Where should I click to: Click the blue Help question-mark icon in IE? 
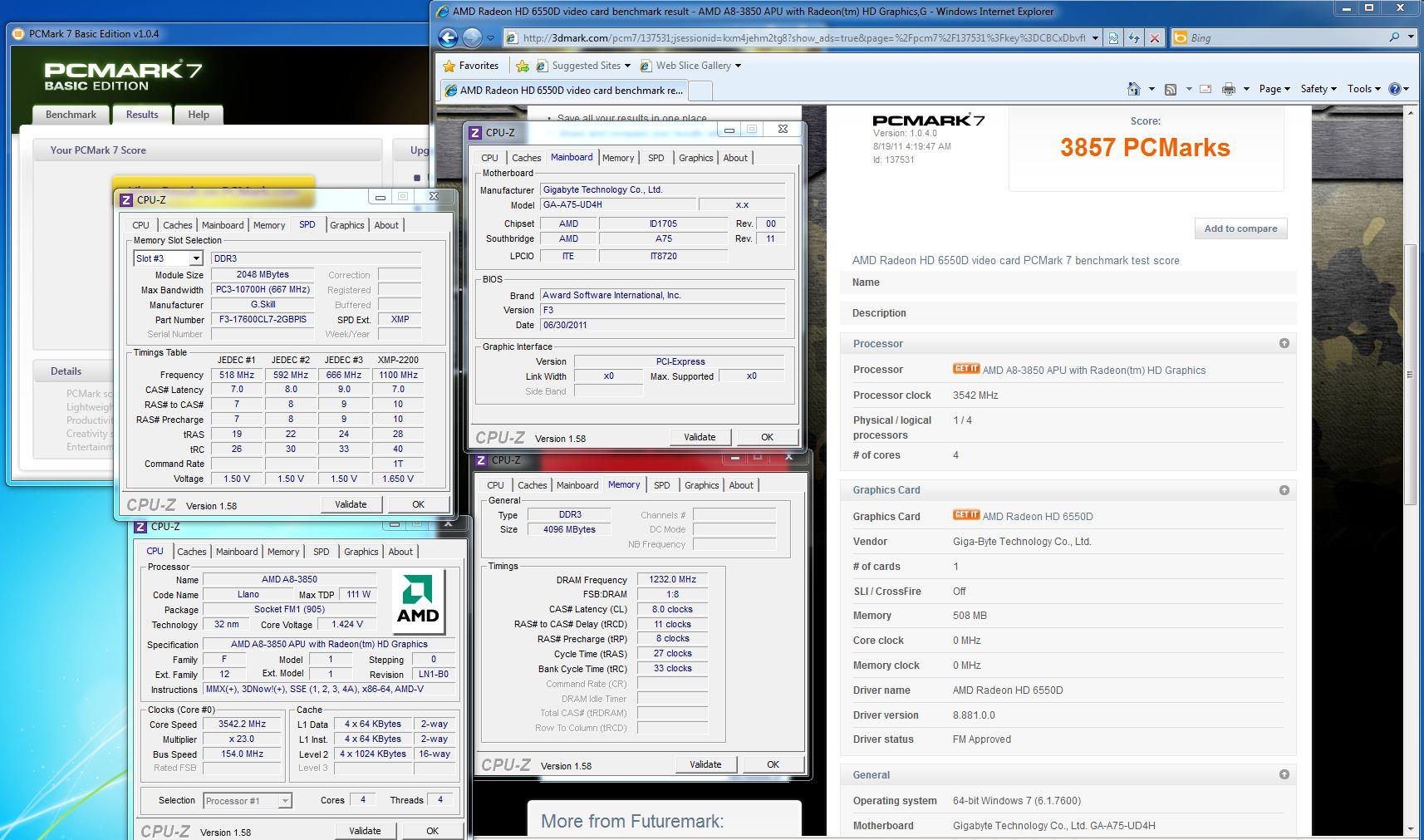(1395, 89)
